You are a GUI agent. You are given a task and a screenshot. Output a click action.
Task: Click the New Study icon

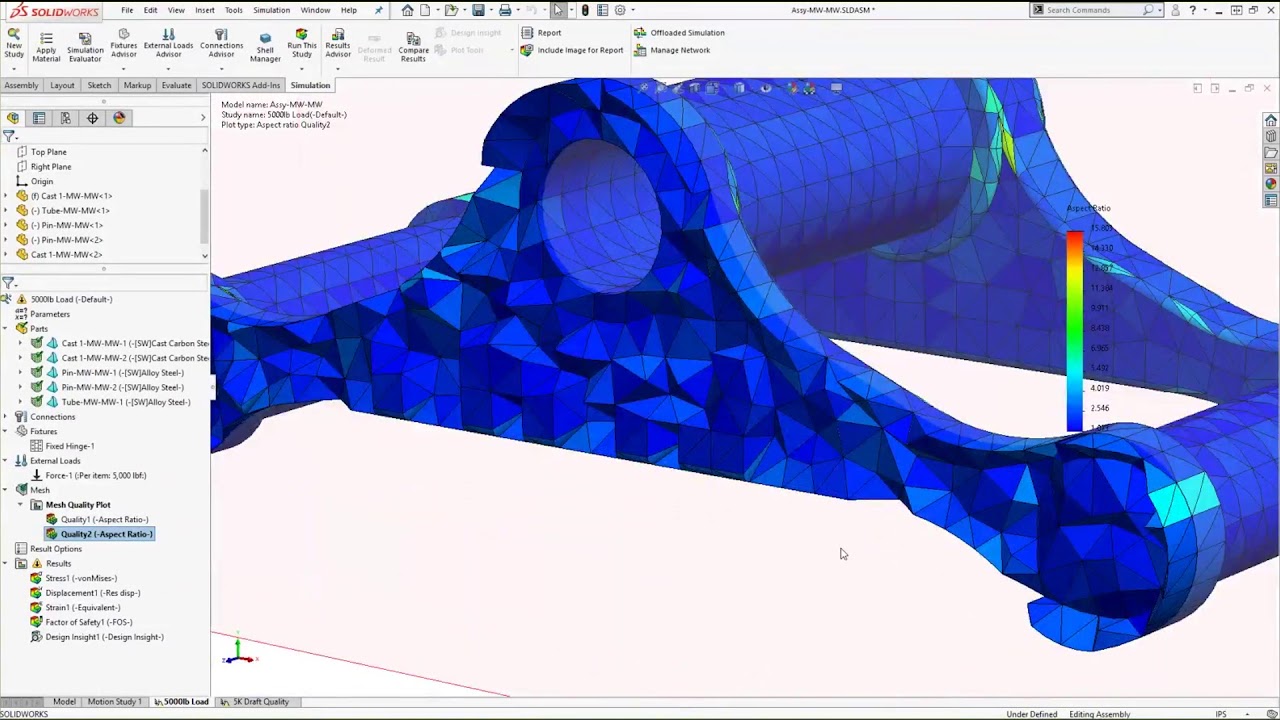click(14, 34)
